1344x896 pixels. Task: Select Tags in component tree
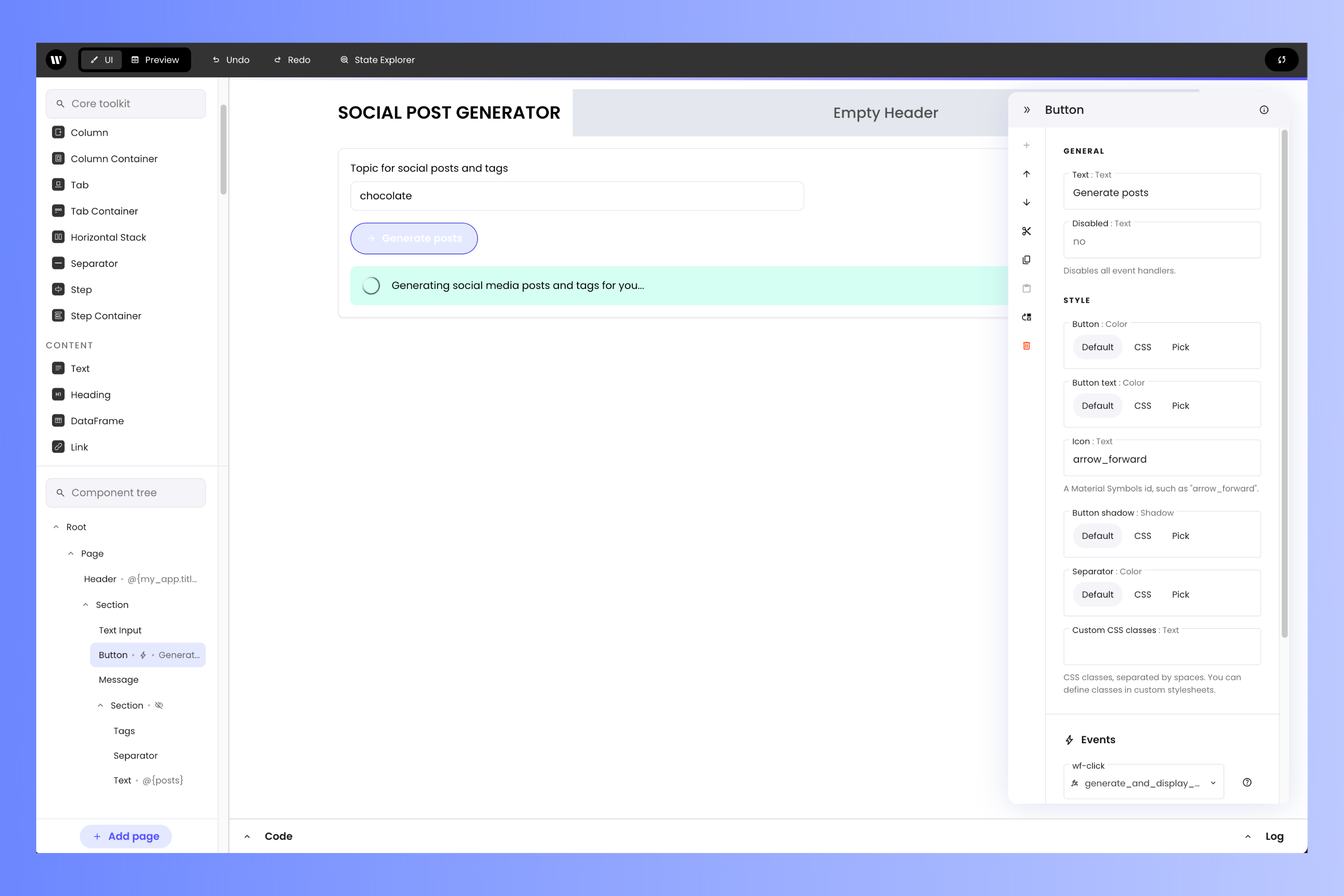tap(124, 731)
